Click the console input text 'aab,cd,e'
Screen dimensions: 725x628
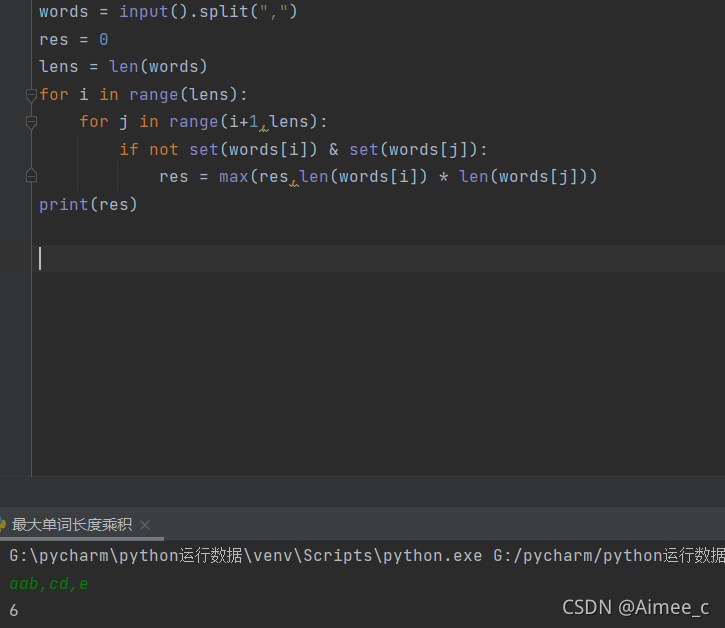(49, 584)
